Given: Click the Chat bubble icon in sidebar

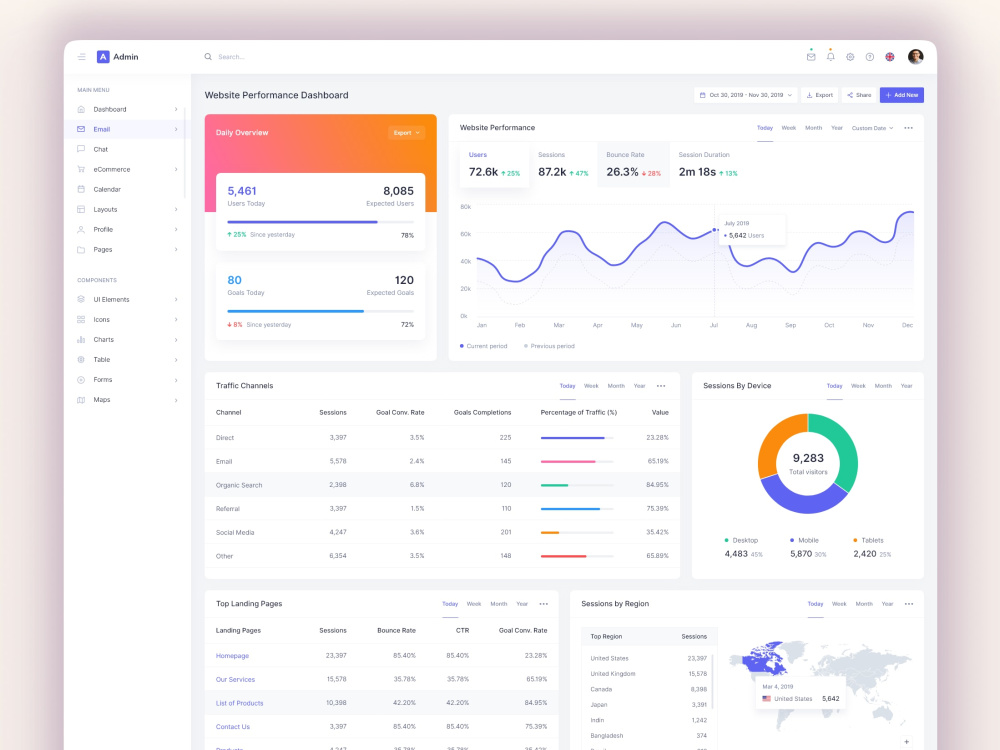Looking at the screenshot, I should [81, 149].
